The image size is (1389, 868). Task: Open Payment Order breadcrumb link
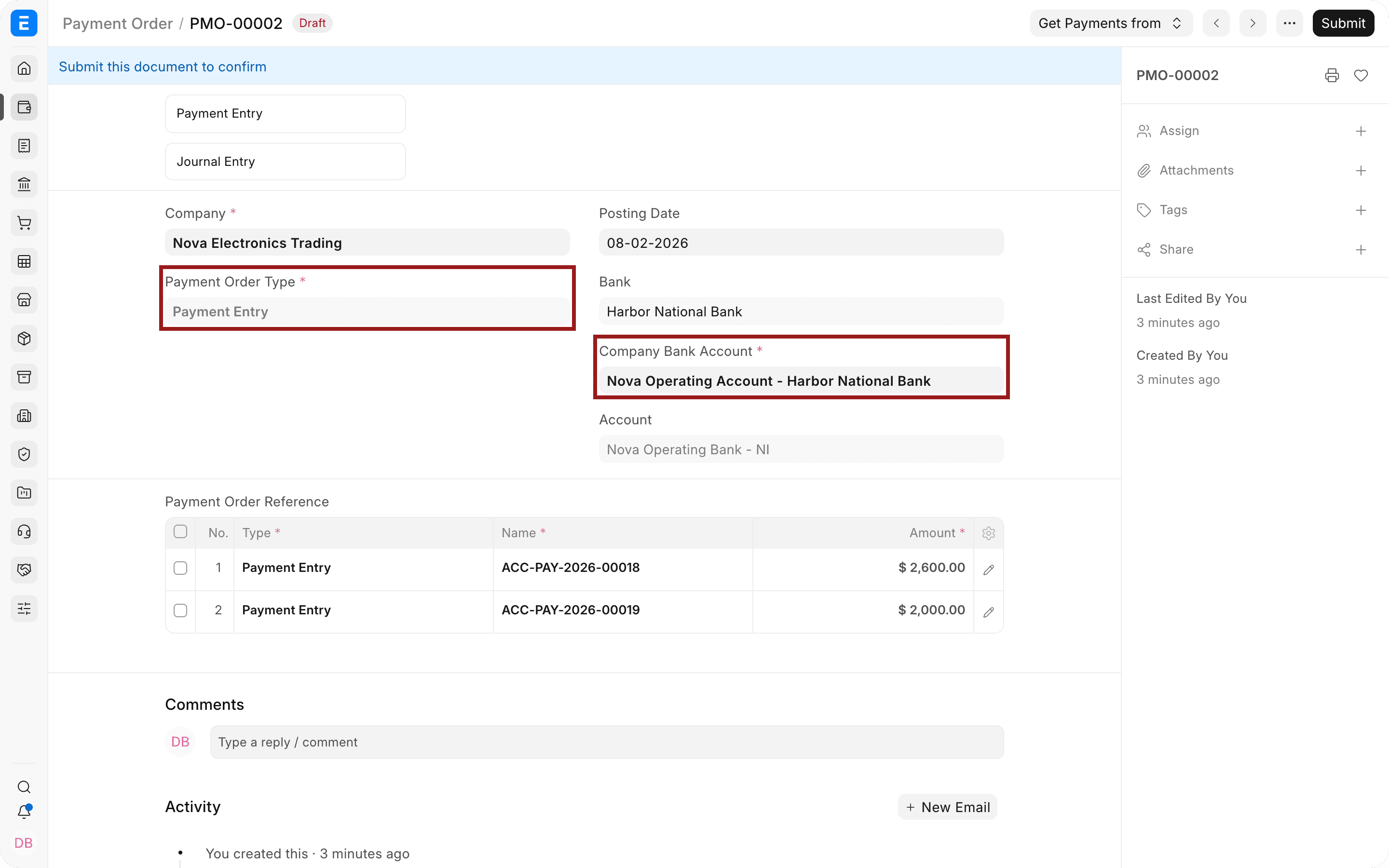(x=118, y=24)
